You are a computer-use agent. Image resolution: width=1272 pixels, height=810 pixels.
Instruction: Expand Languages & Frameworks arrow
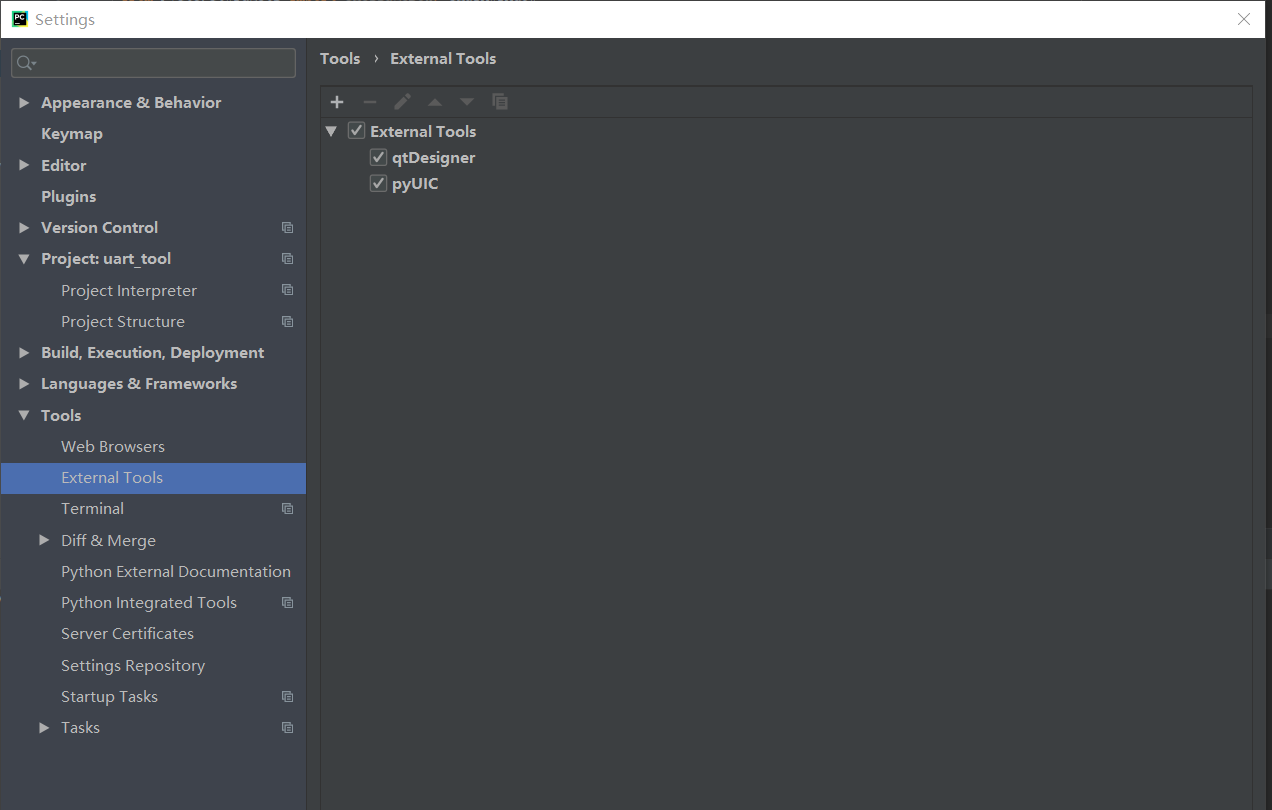(24, 384)
